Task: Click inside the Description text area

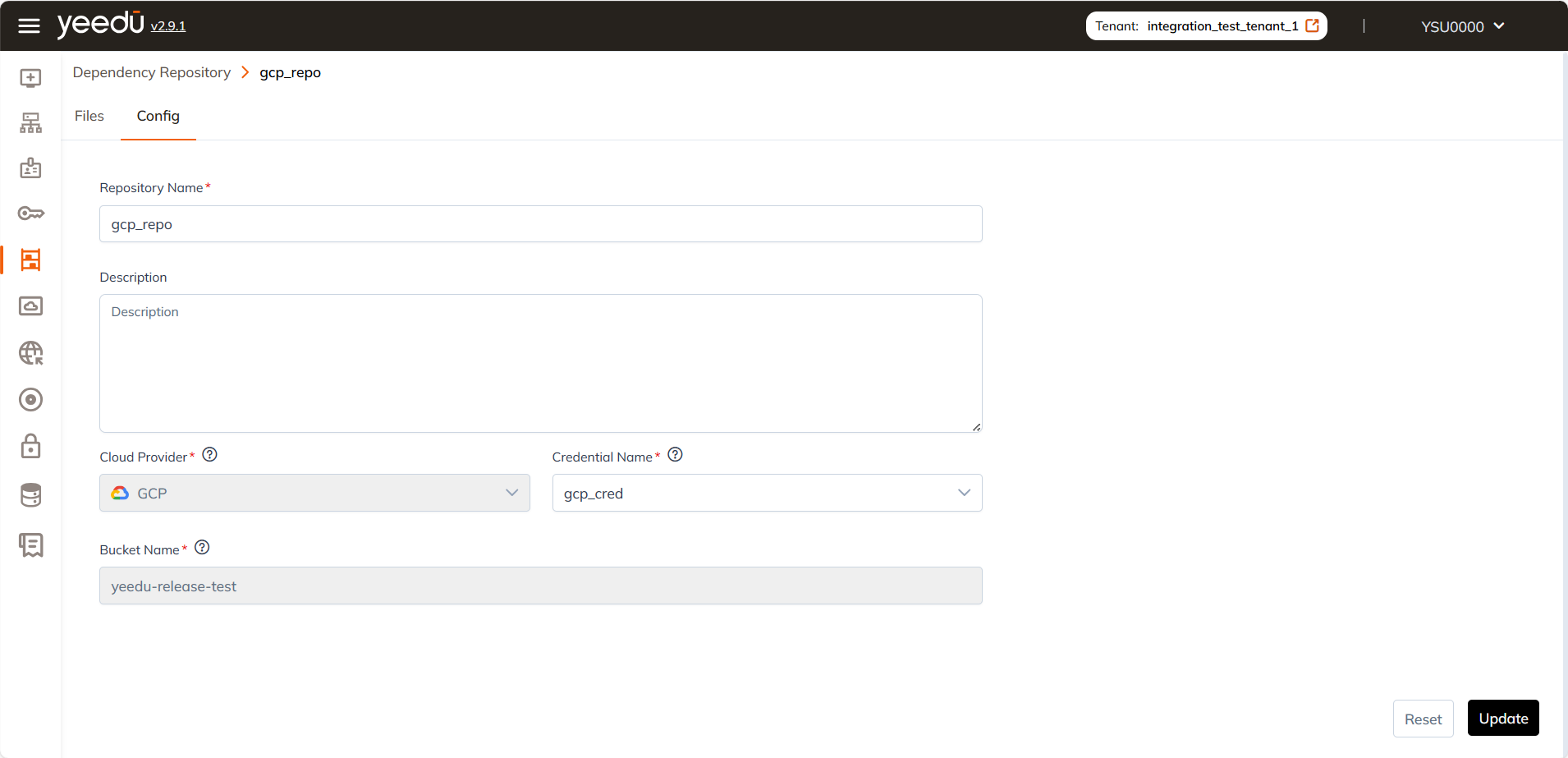Action: coord(540,363)
